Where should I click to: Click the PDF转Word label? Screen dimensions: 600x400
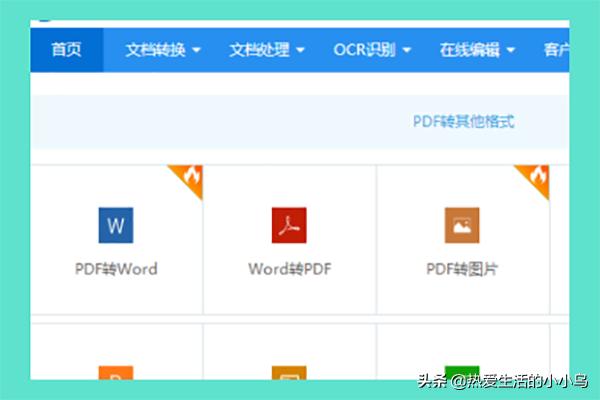point(116,269)
